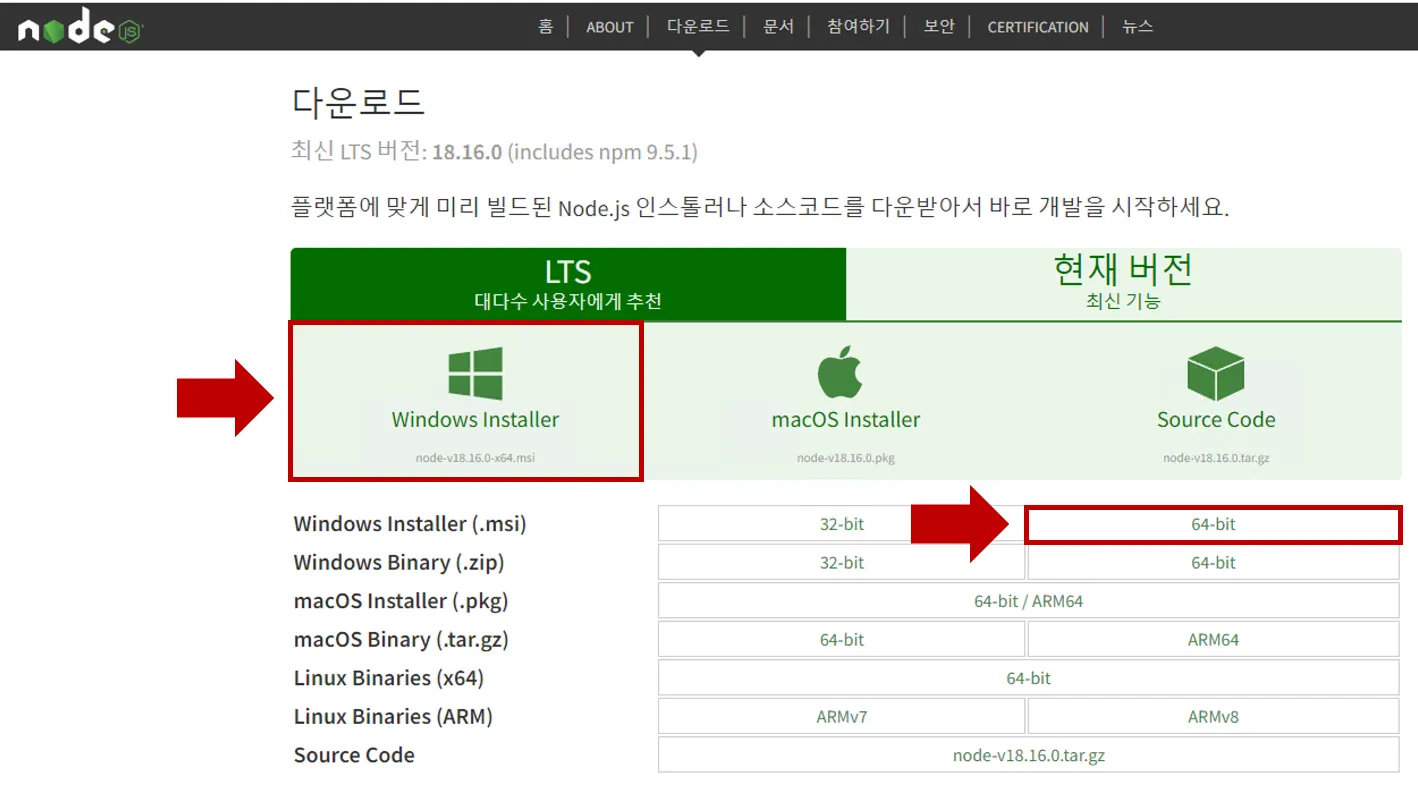
Task: Click the macOS Installer (.pkg) row label
Action: [x=401, y=601]
